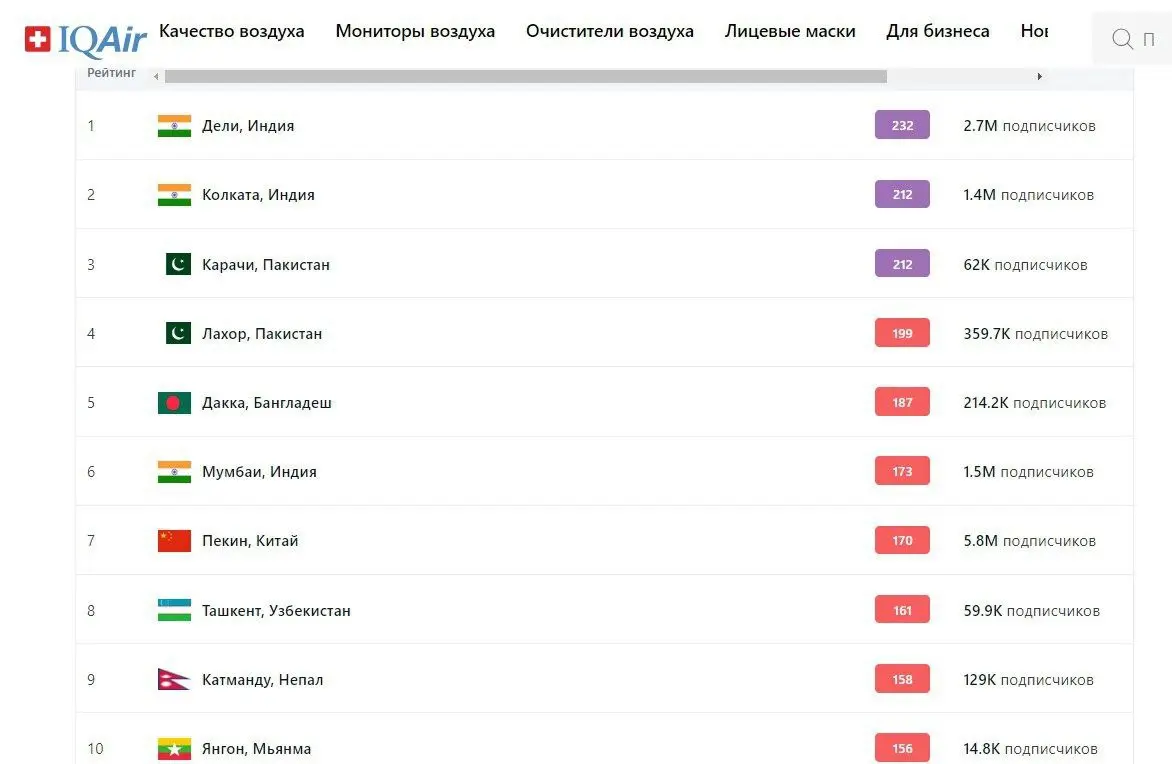The image size is (1172, 764).
Task: Click the Bangladesh flag beside Dhaka
Action: click(174, 403)
